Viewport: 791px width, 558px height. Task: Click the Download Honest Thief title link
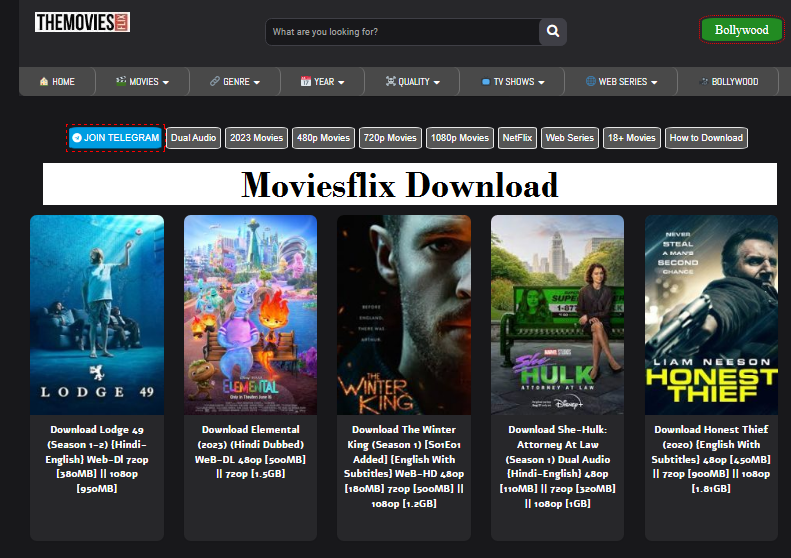(711, 459)
